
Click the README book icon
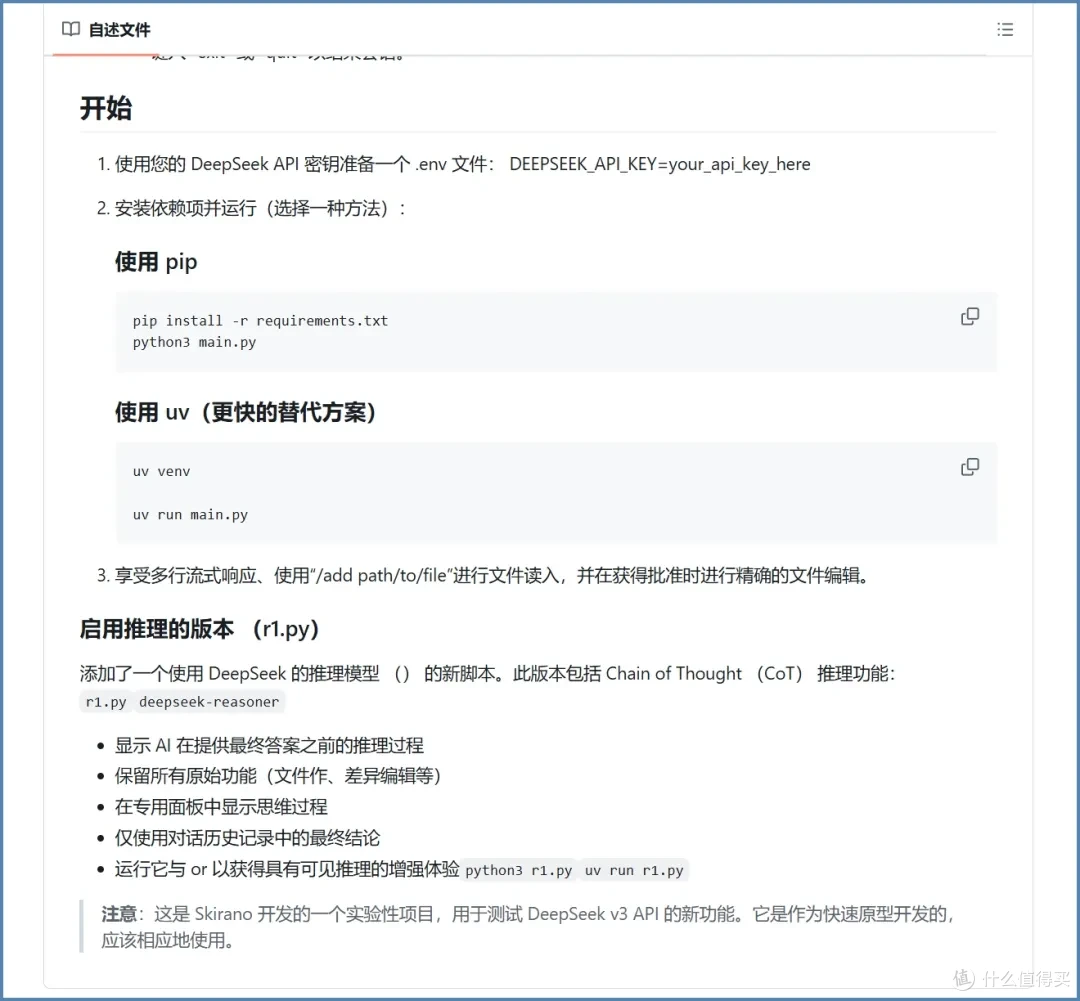point(70,29)
